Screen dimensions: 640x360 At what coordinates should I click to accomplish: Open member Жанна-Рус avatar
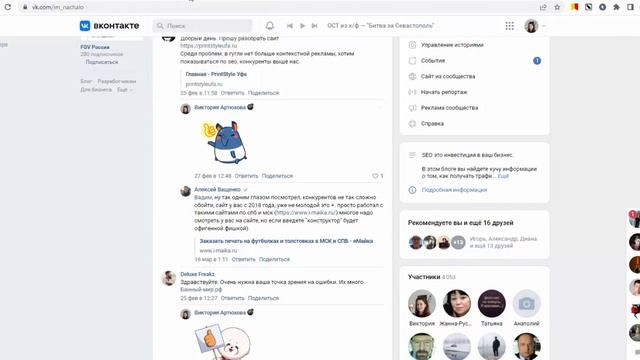pos(457,303)
